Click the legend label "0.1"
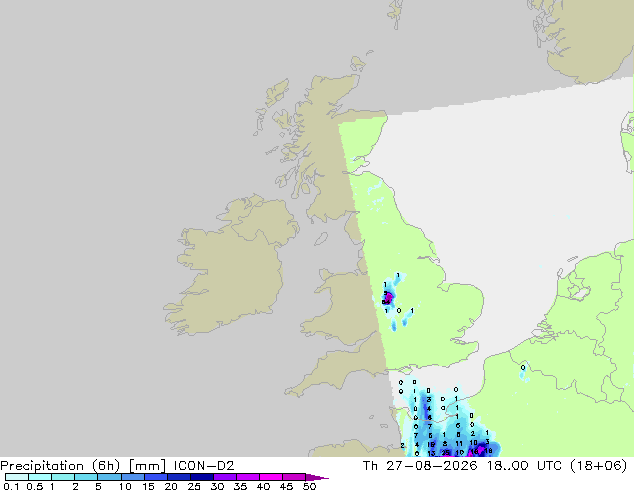634x490 pixels. pyautogui.click(x=11, y=486)
